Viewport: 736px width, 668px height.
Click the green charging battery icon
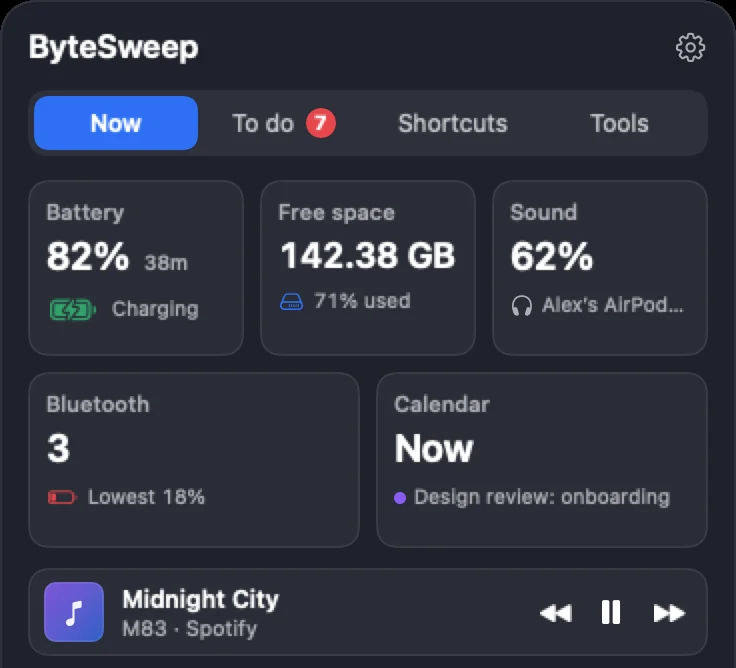click(73, 310)
